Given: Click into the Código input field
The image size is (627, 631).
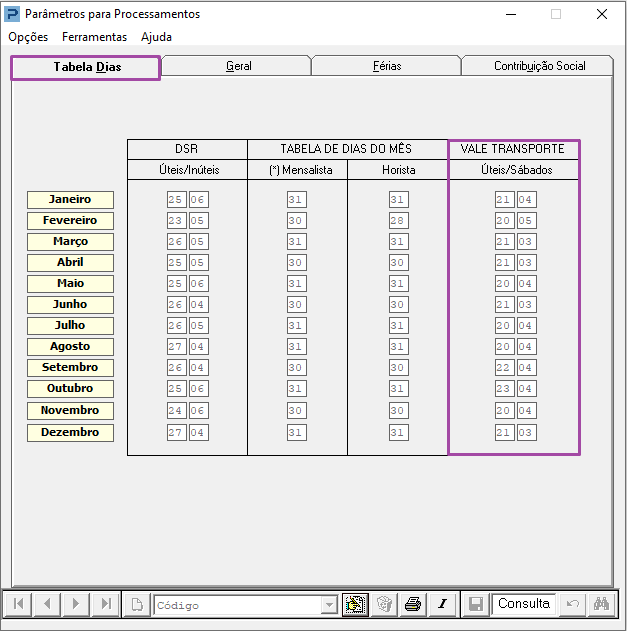Looking at the screenshot, I should [x=237, y=605].
